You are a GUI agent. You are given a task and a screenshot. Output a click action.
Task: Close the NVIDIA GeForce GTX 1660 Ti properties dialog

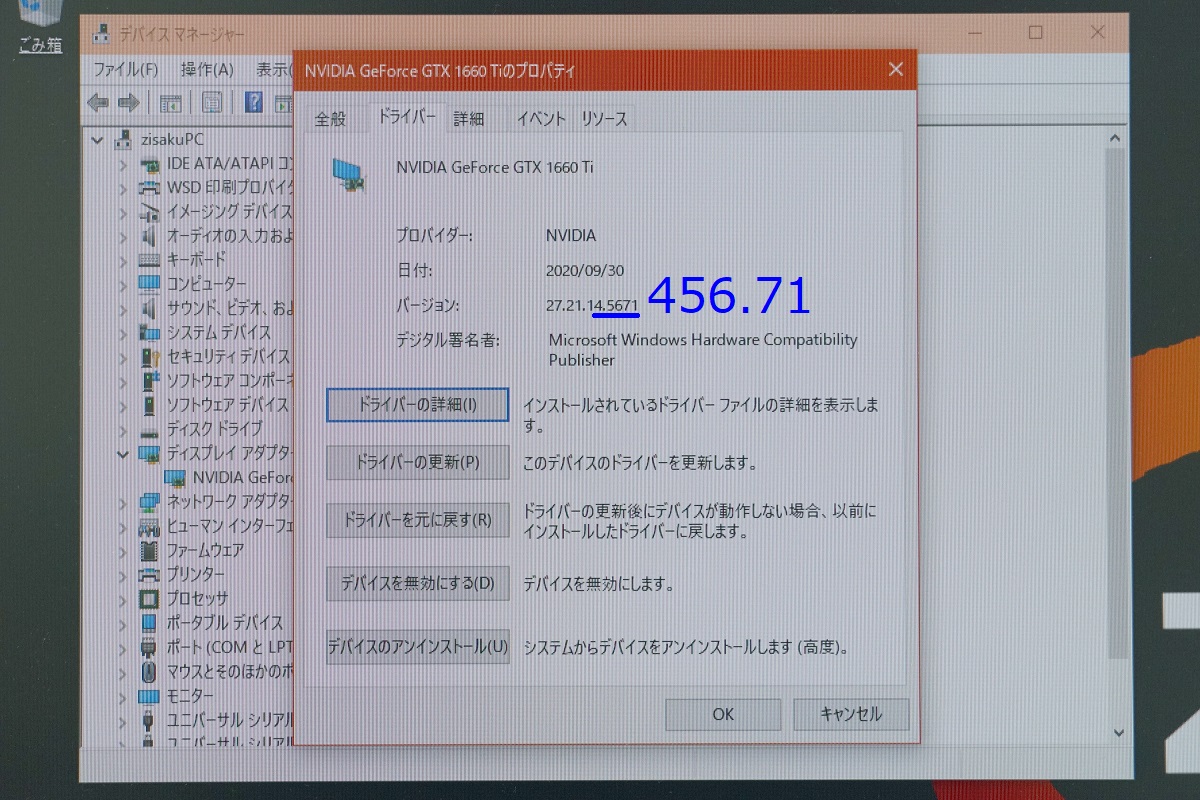[896, 69]
